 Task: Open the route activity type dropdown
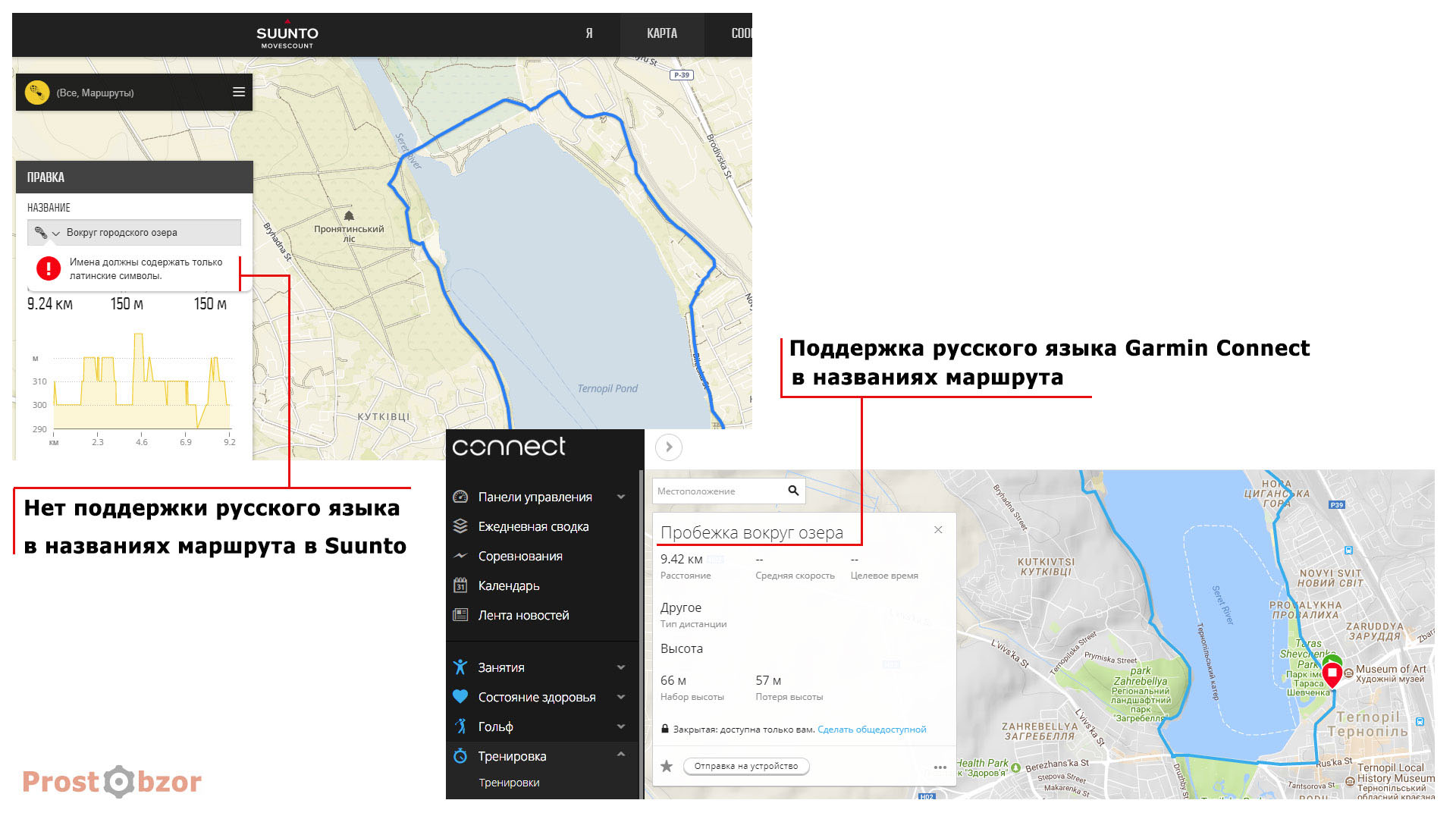pyautogui.click(x=47, y=233)
